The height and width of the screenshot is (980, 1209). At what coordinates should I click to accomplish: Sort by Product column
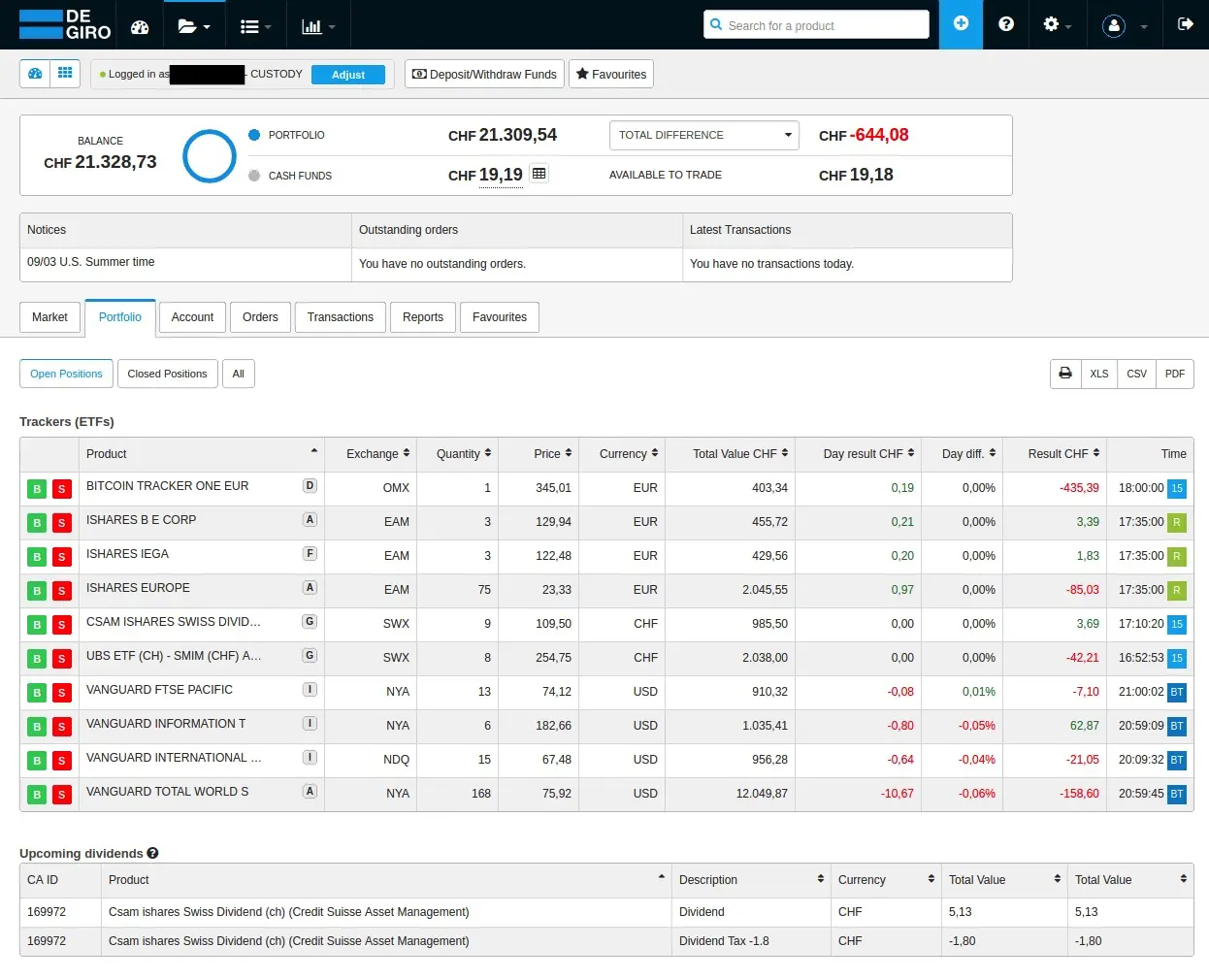[201, 453]
